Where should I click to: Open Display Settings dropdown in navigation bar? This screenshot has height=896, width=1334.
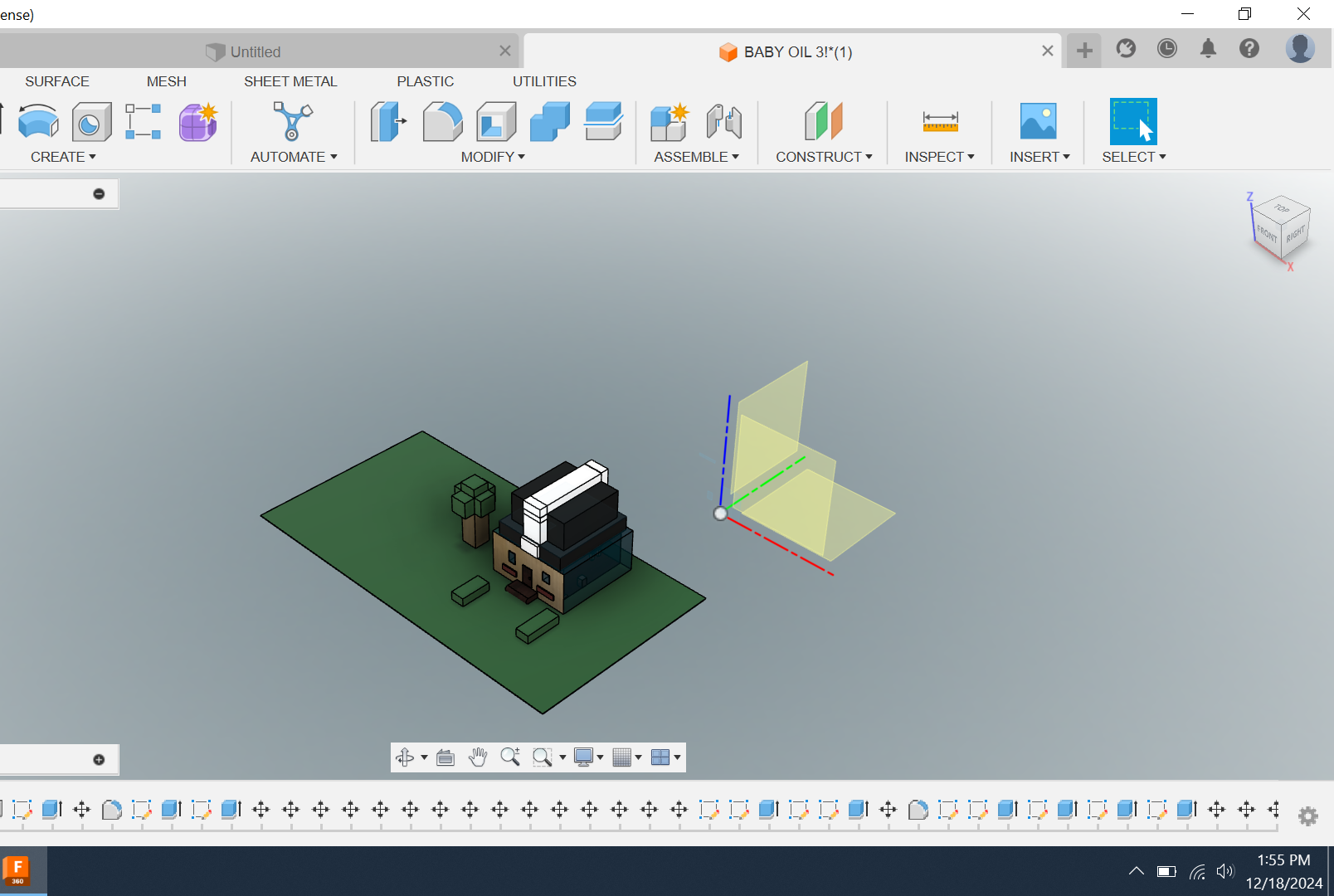(588, 757)
